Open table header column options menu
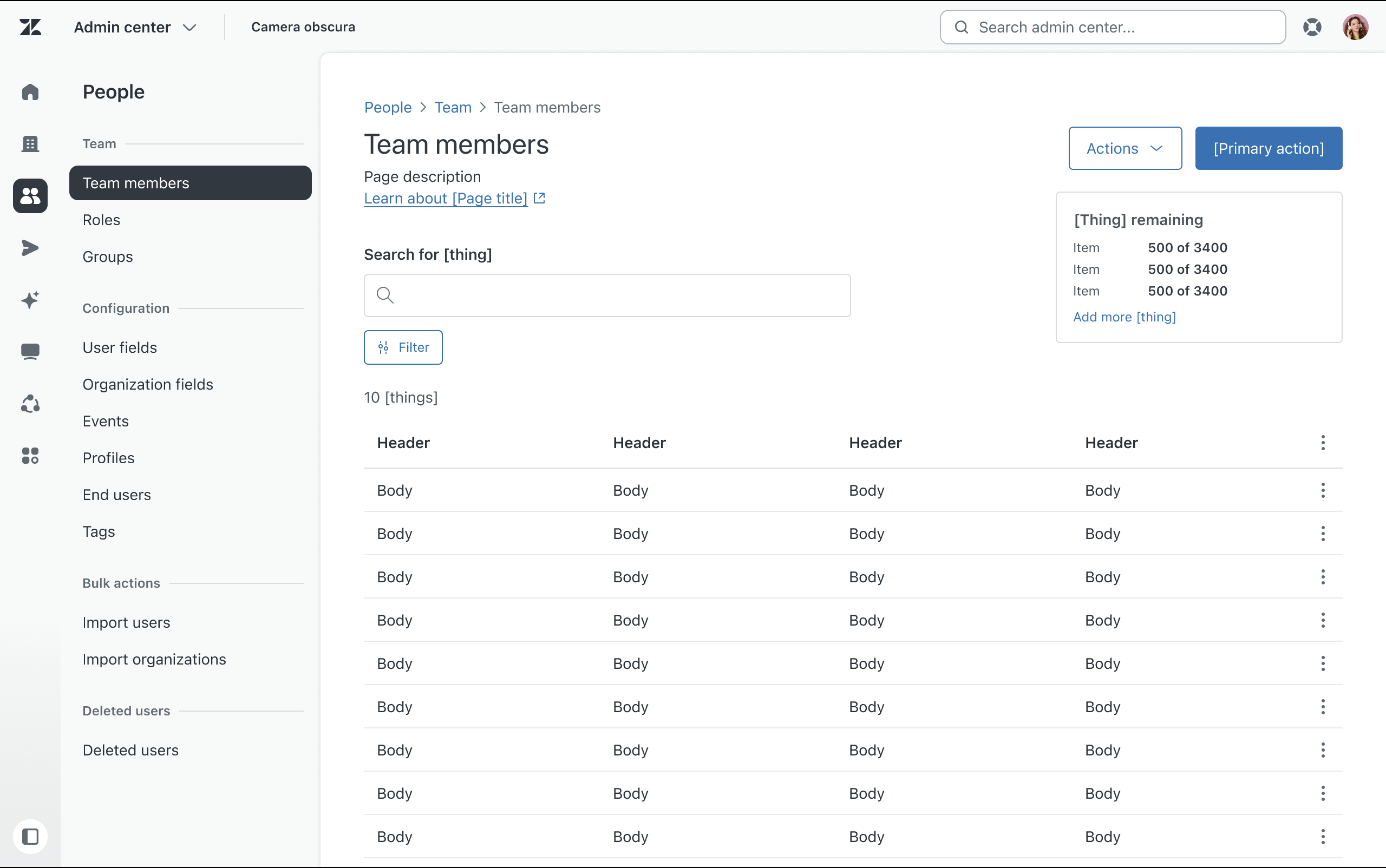Image resolution: width=1386 pixels, height=868 pixels. [1323, 443]
